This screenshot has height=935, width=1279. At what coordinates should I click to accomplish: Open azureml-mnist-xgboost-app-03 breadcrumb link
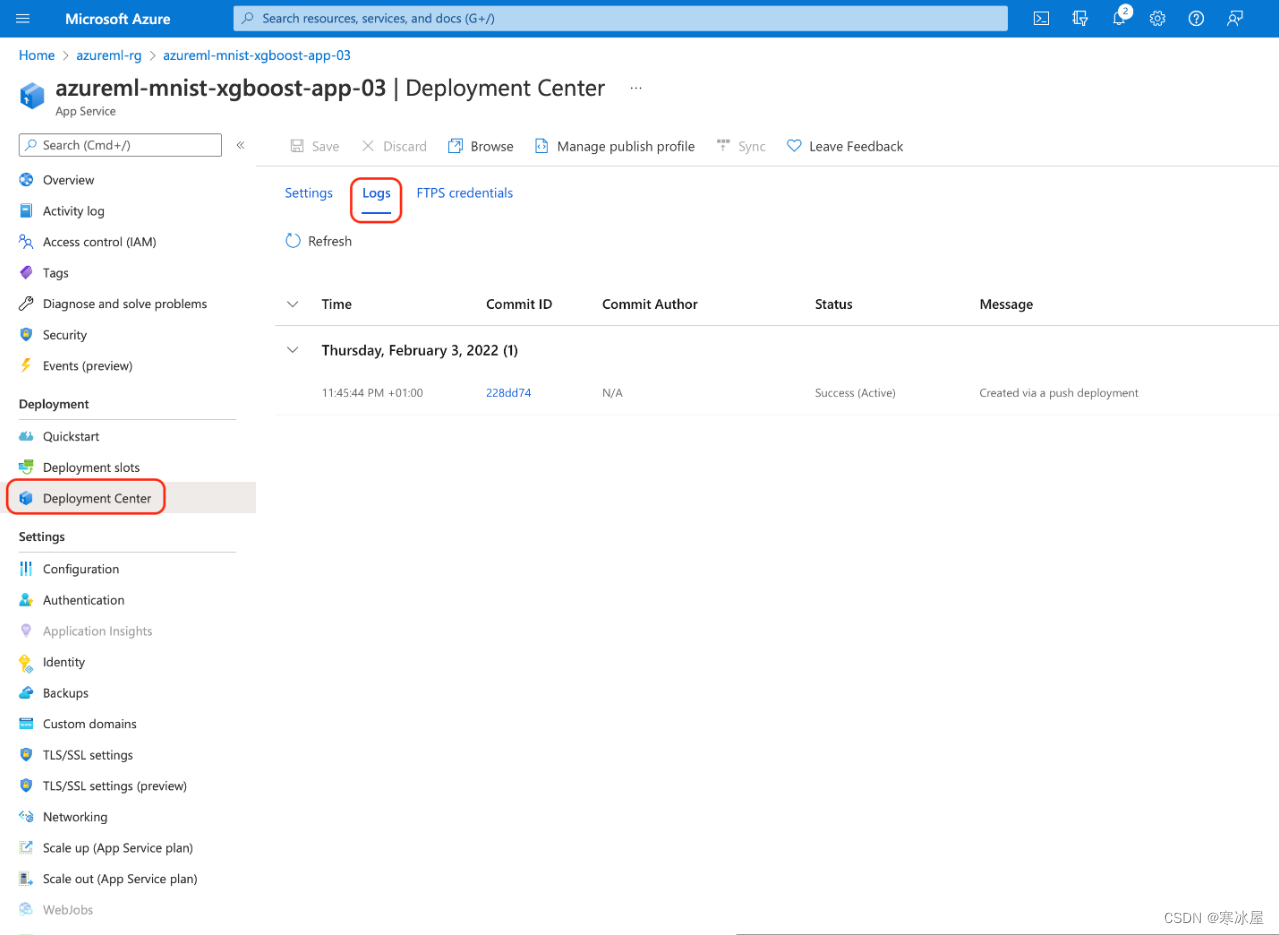[256, 55]
